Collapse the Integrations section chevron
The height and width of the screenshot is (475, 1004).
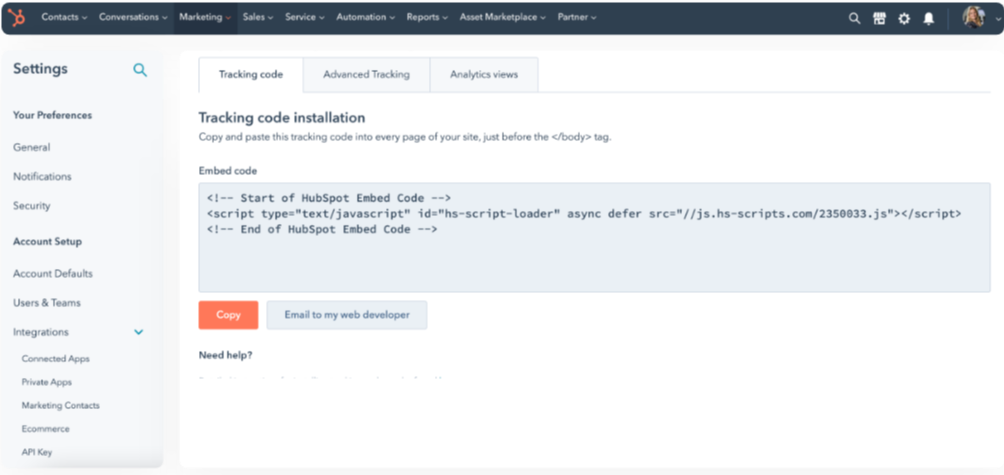[138, 332]
